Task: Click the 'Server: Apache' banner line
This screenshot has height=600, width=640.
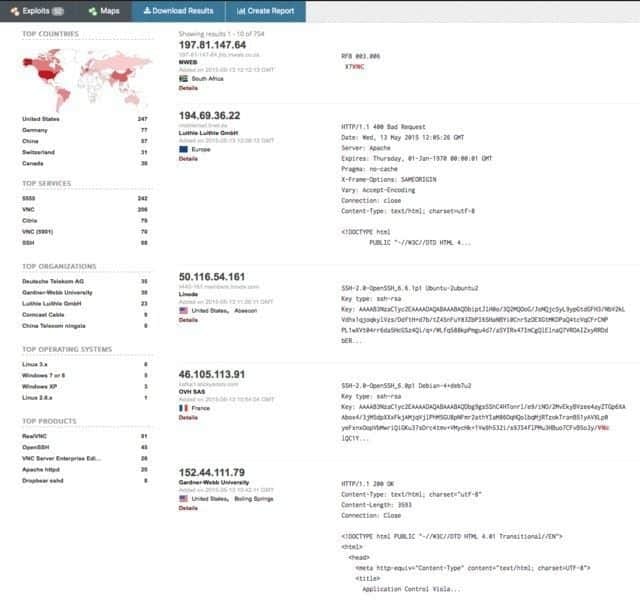Action: tap(366, 148)
